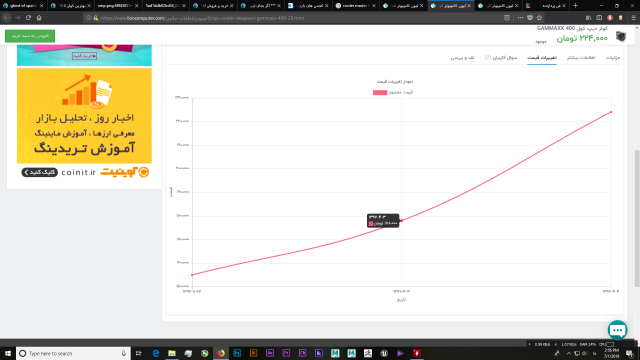
Task: Bookmark this page with the star icon
Action: point(539,18)
